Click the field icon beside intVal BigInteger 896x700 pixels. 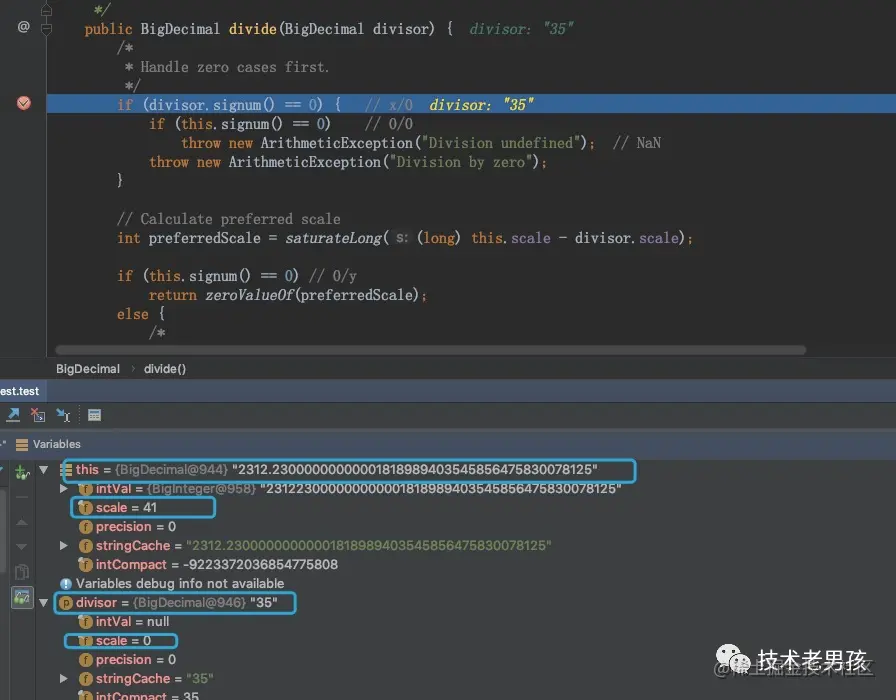(86, 489)
